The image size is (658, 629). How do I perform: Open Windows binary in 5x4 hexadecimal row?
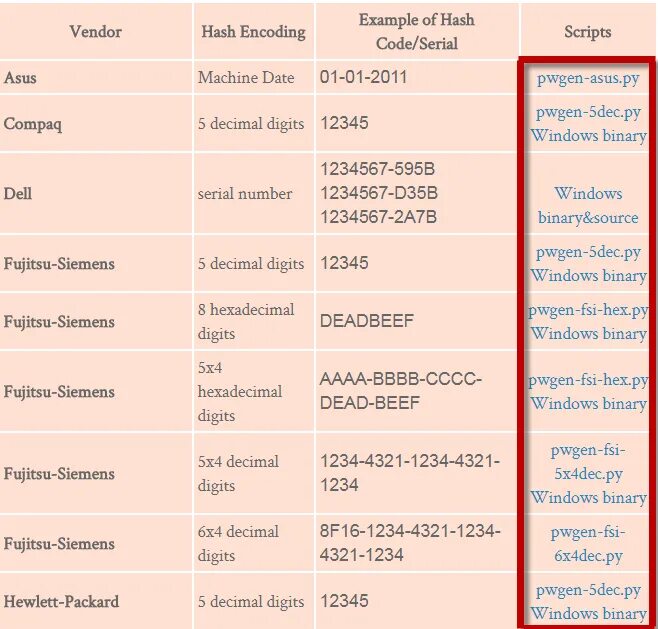(588, 404)
